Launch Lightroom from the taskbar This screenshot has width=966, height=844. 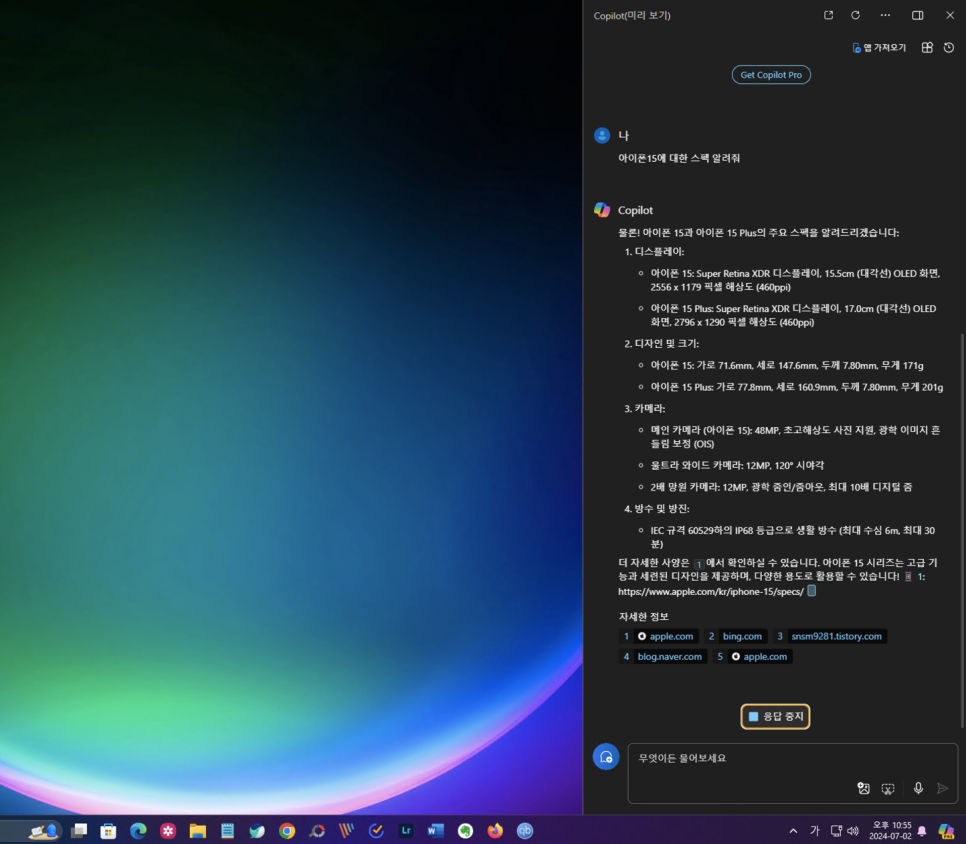coord(406,830)
